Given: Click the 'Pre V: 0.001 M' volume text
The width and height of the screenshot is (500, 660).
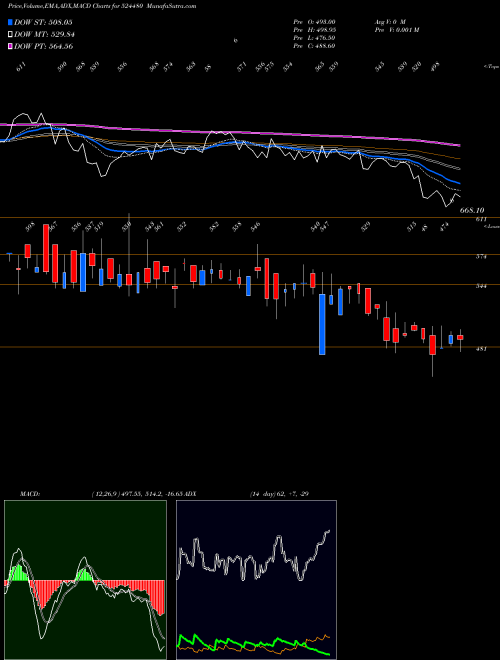Looking at the screenshot, I should click(396, 30).
